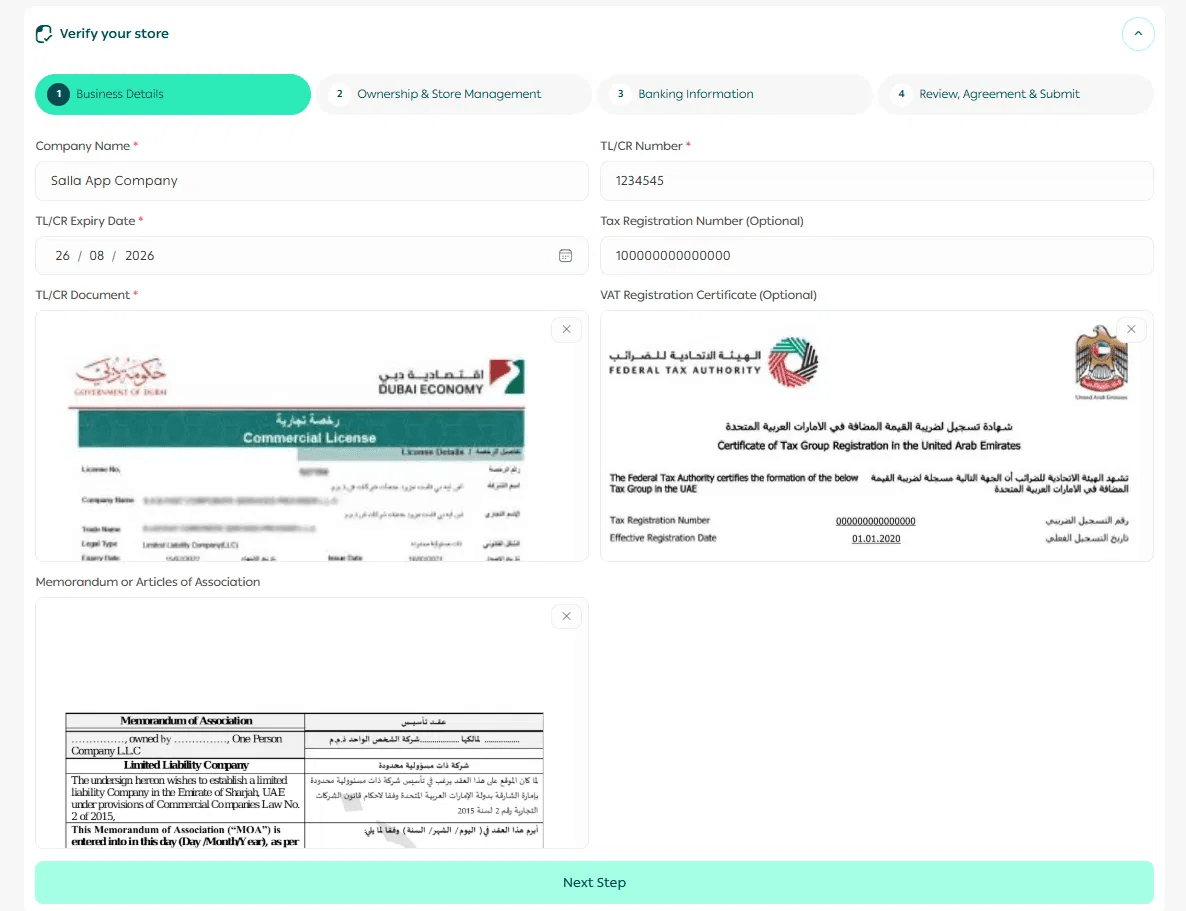Open the Ownership & Store Management step
This screenshot has width=1186, height=911.
point(454,94)
